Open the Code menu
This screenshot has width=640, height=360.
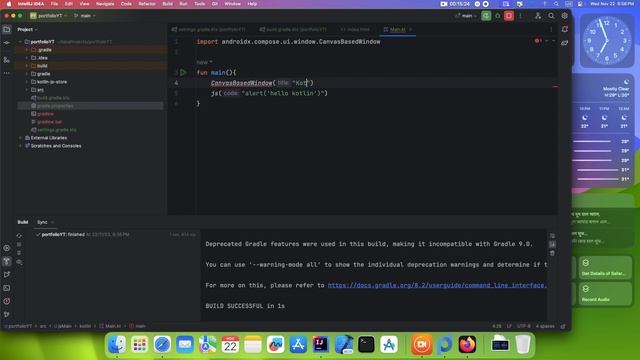point(126,4)
